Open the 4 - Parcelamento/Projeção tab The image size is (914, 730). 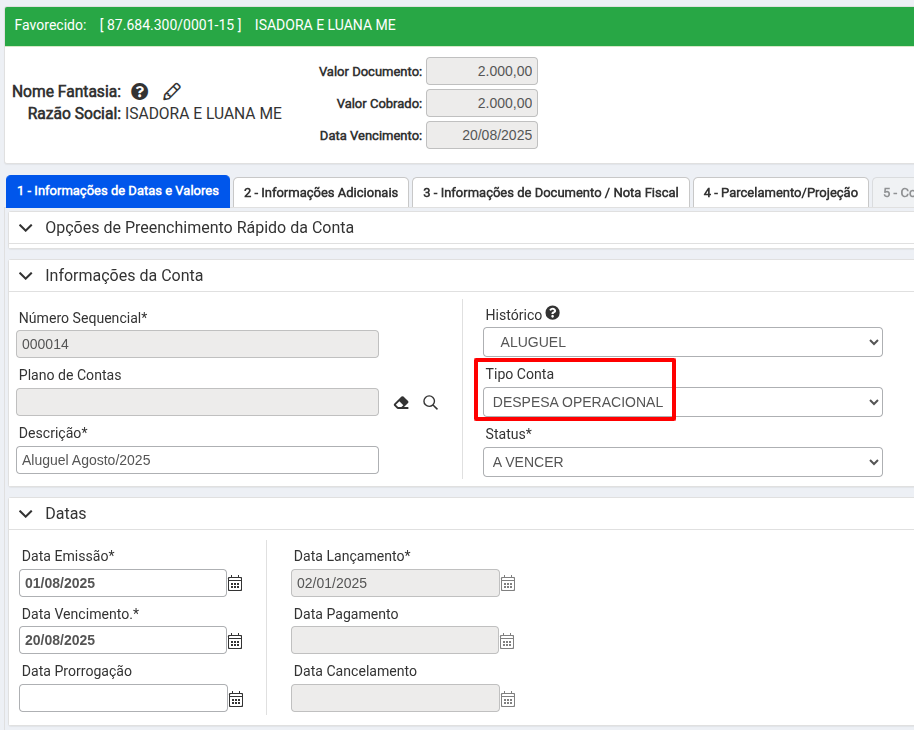coord(780,192)
